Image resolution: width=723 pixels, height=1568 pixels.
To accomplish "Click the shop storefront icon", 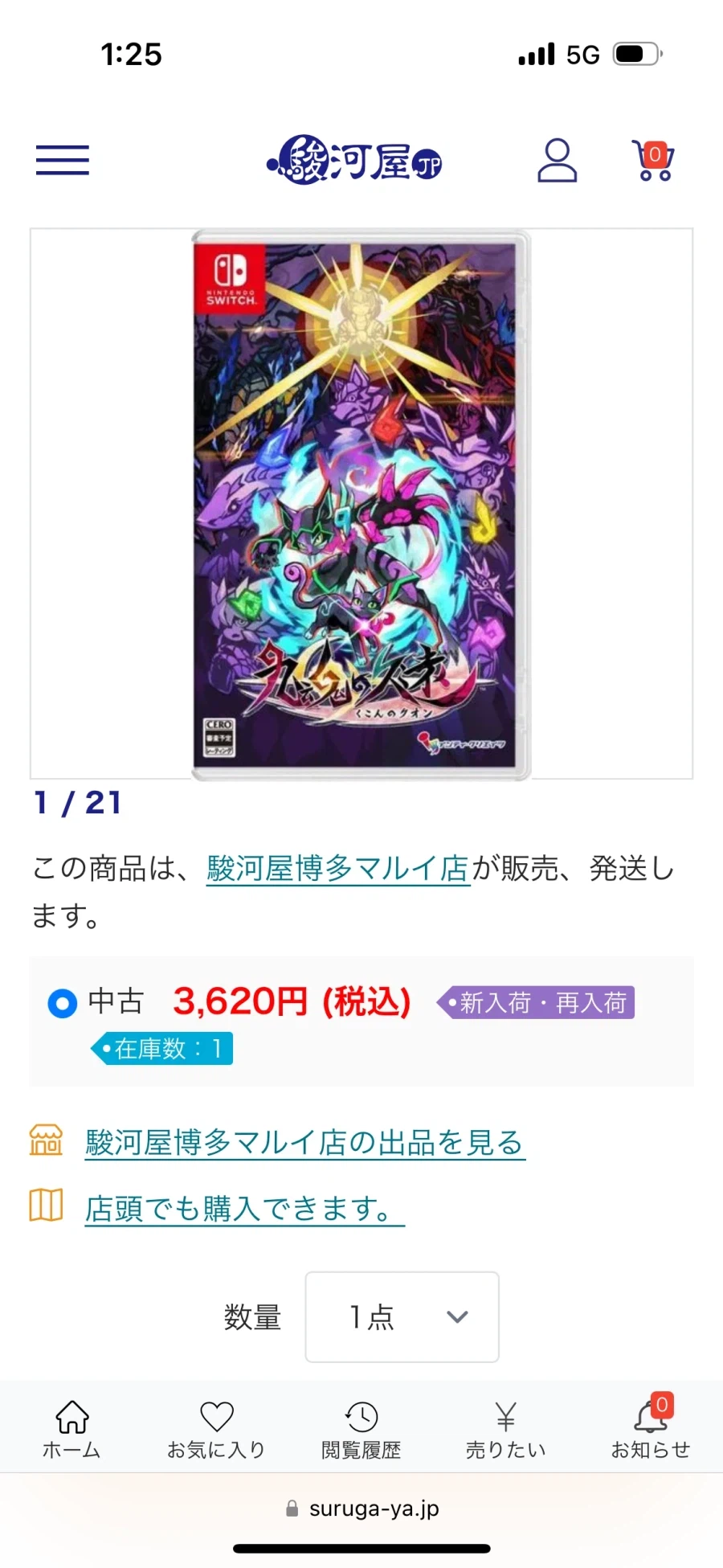I will [x=46, y=1140].
